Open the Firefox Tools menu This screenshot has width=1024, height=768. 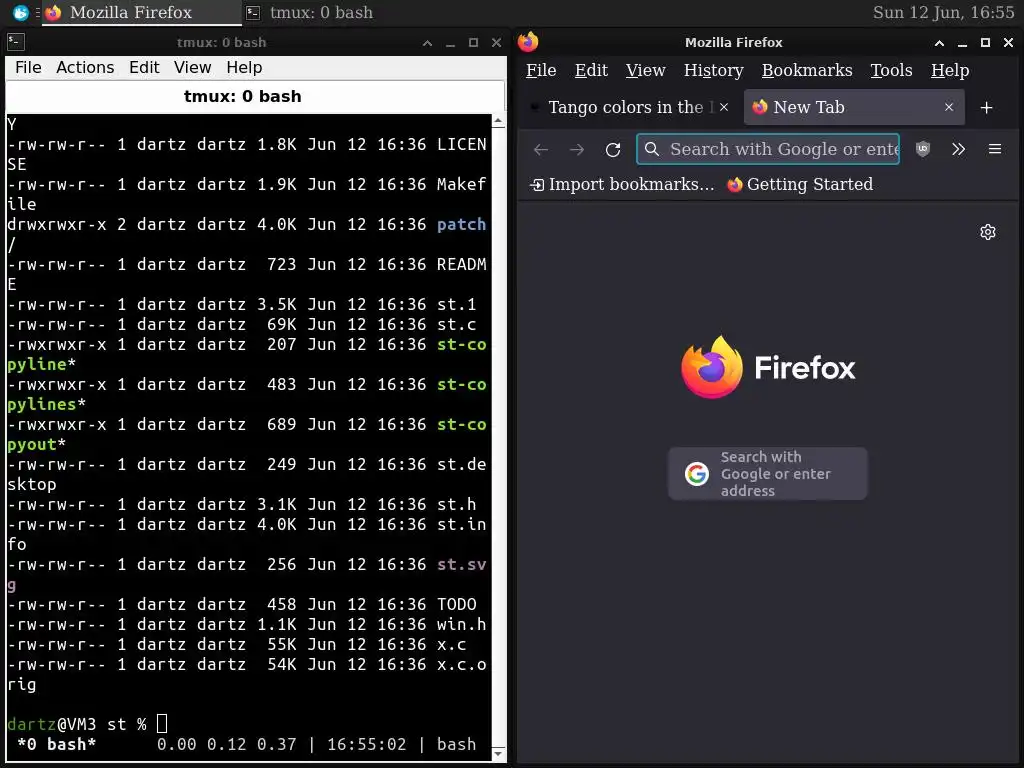pos(891,70)
